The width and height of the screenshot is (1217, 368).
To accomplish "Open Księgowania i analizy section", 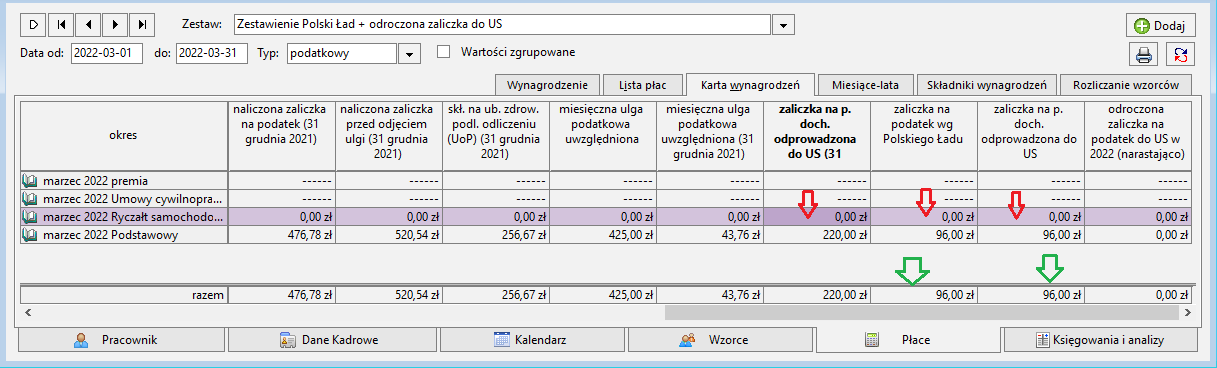I will click(1100, 340).
